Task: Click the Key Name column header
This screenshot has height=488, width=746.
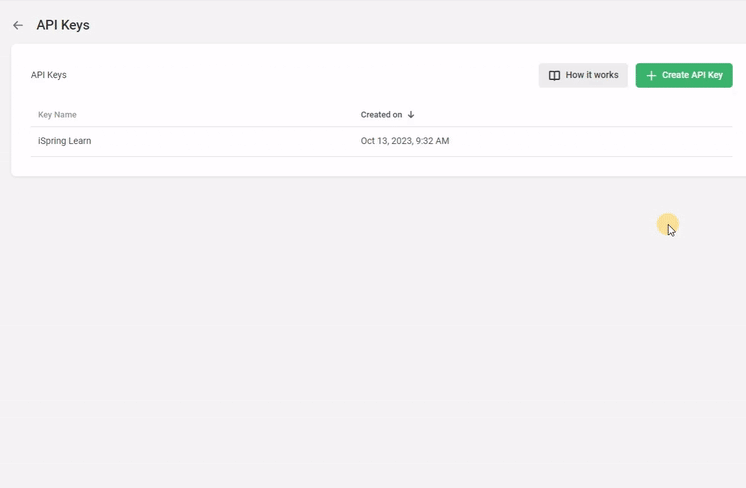Action: [57, 115]
